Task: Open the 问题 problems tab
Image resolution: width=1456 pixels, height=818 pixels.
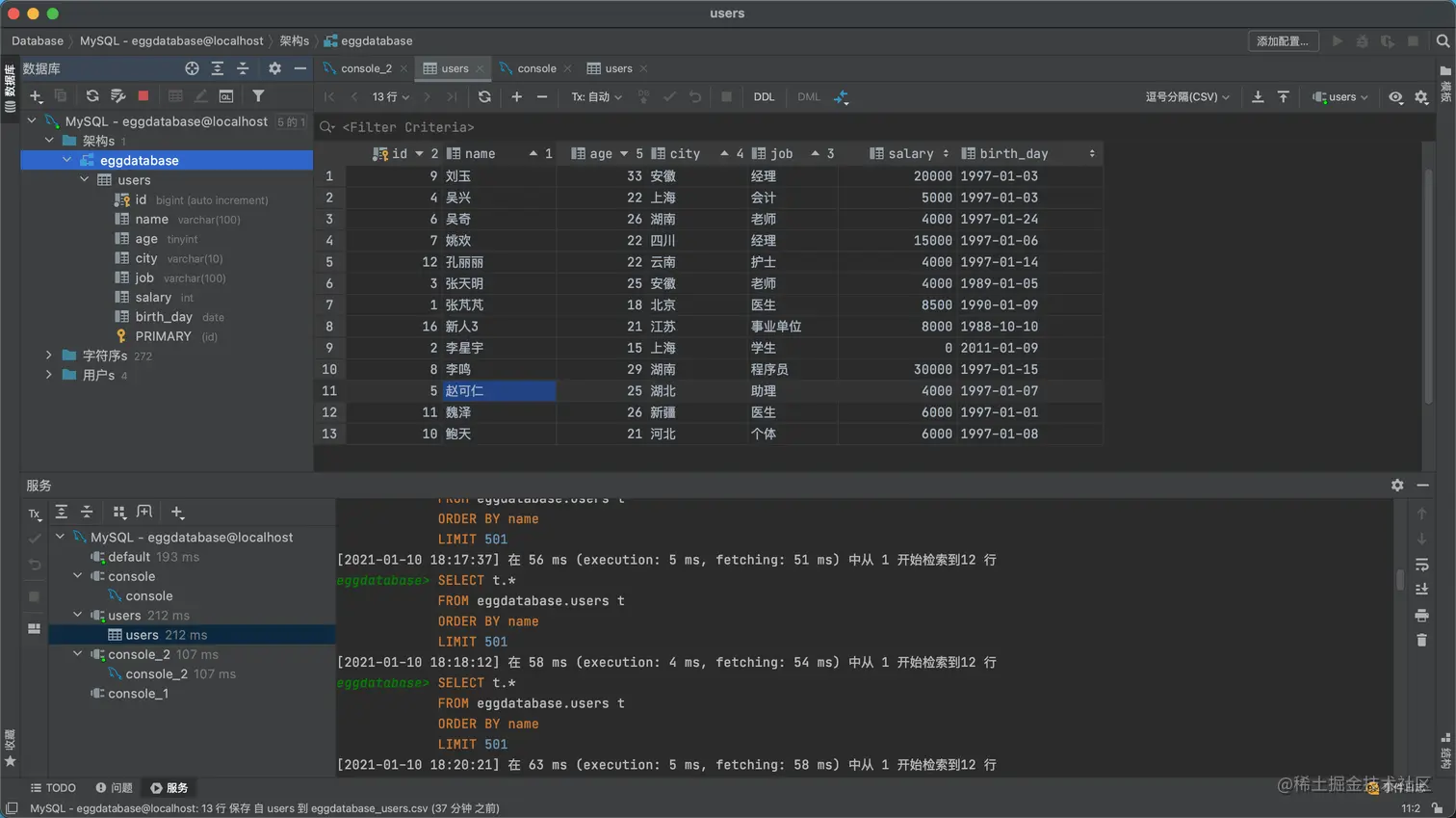Action: 114,788
